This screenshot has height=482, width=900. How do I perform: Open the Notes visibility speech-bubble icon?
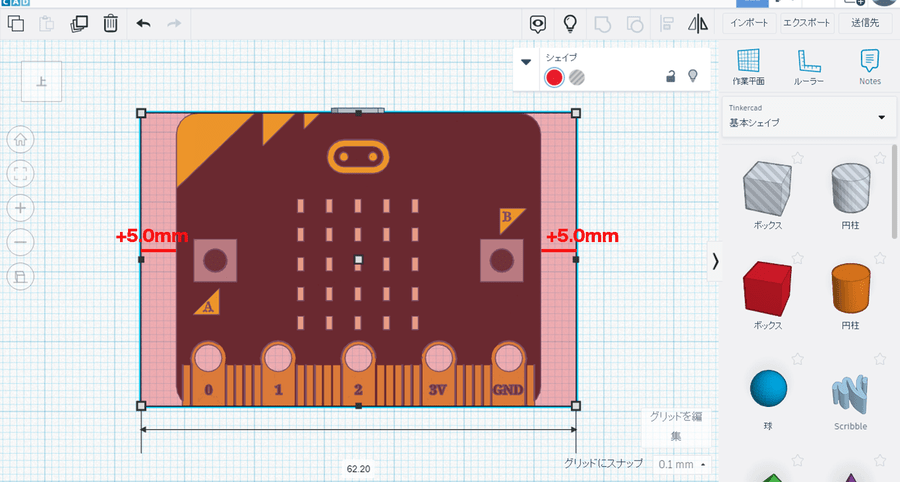pos(538,24)
